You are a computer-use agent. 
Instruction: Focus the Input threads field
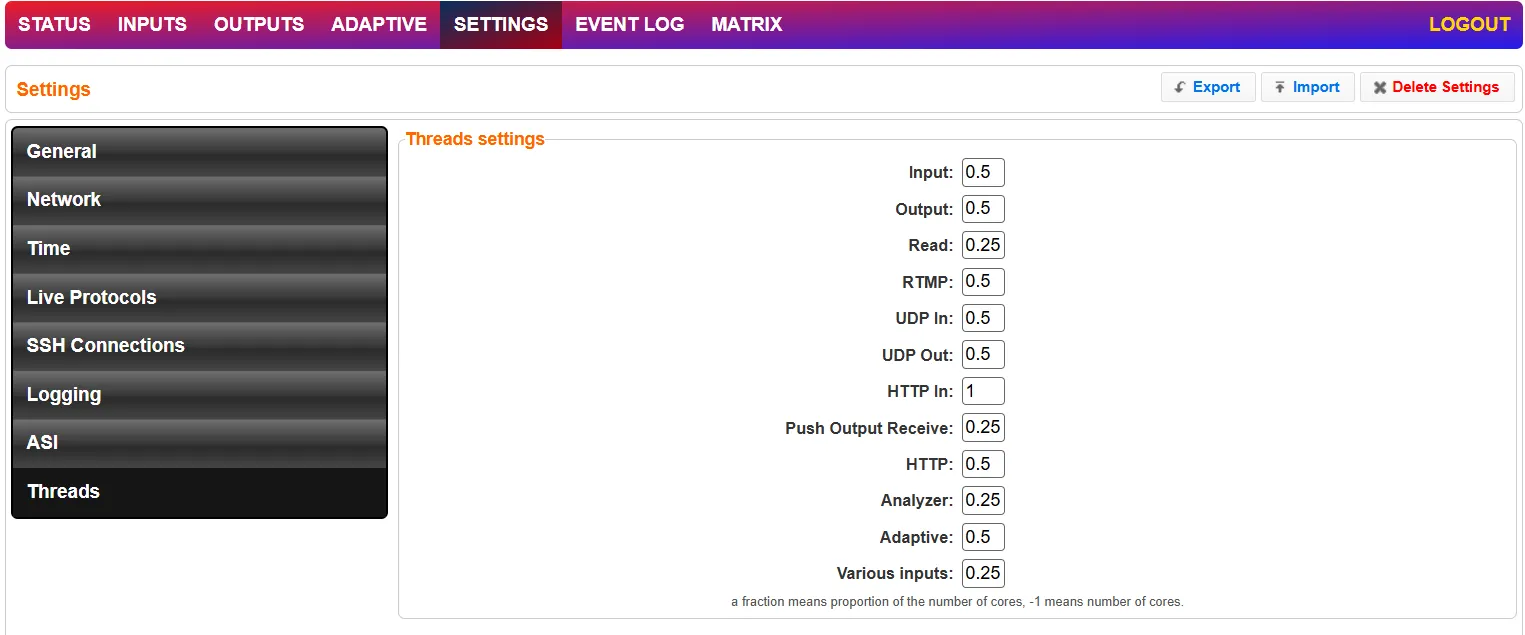(x=983, y=172)
